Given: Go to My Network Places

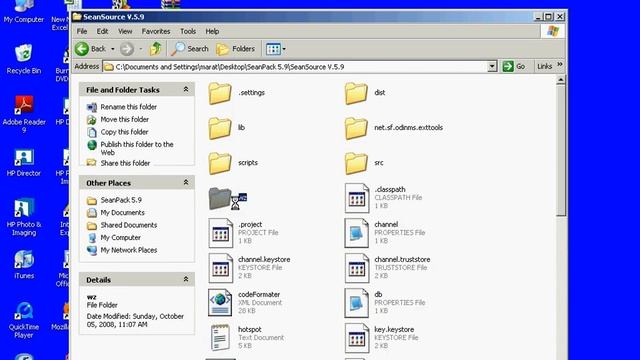Looking at the screenshot, I should (129, 250).
